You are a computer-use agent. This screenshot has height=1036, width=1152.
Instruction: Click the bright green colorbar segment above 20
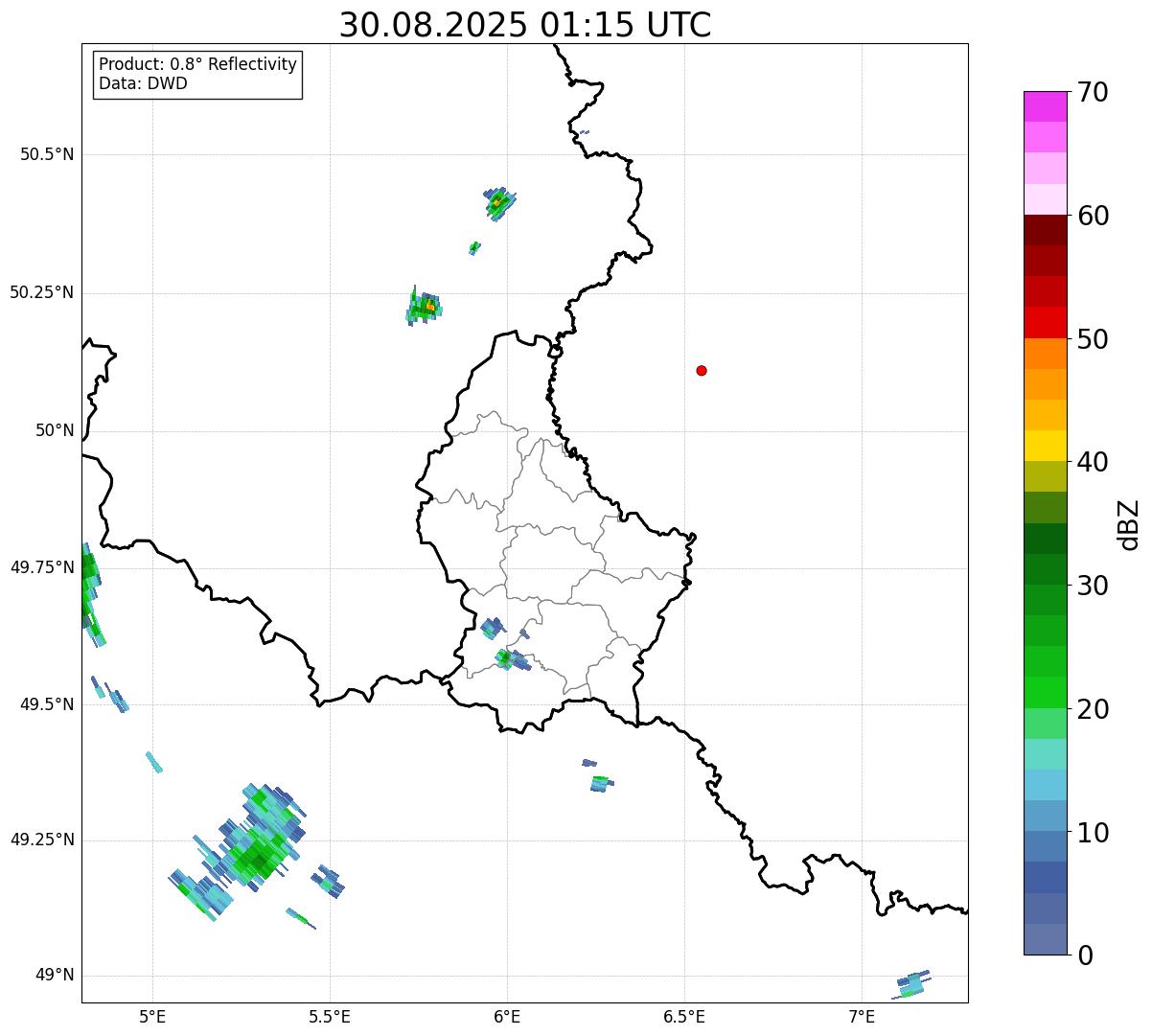[x=1045, y=693]
